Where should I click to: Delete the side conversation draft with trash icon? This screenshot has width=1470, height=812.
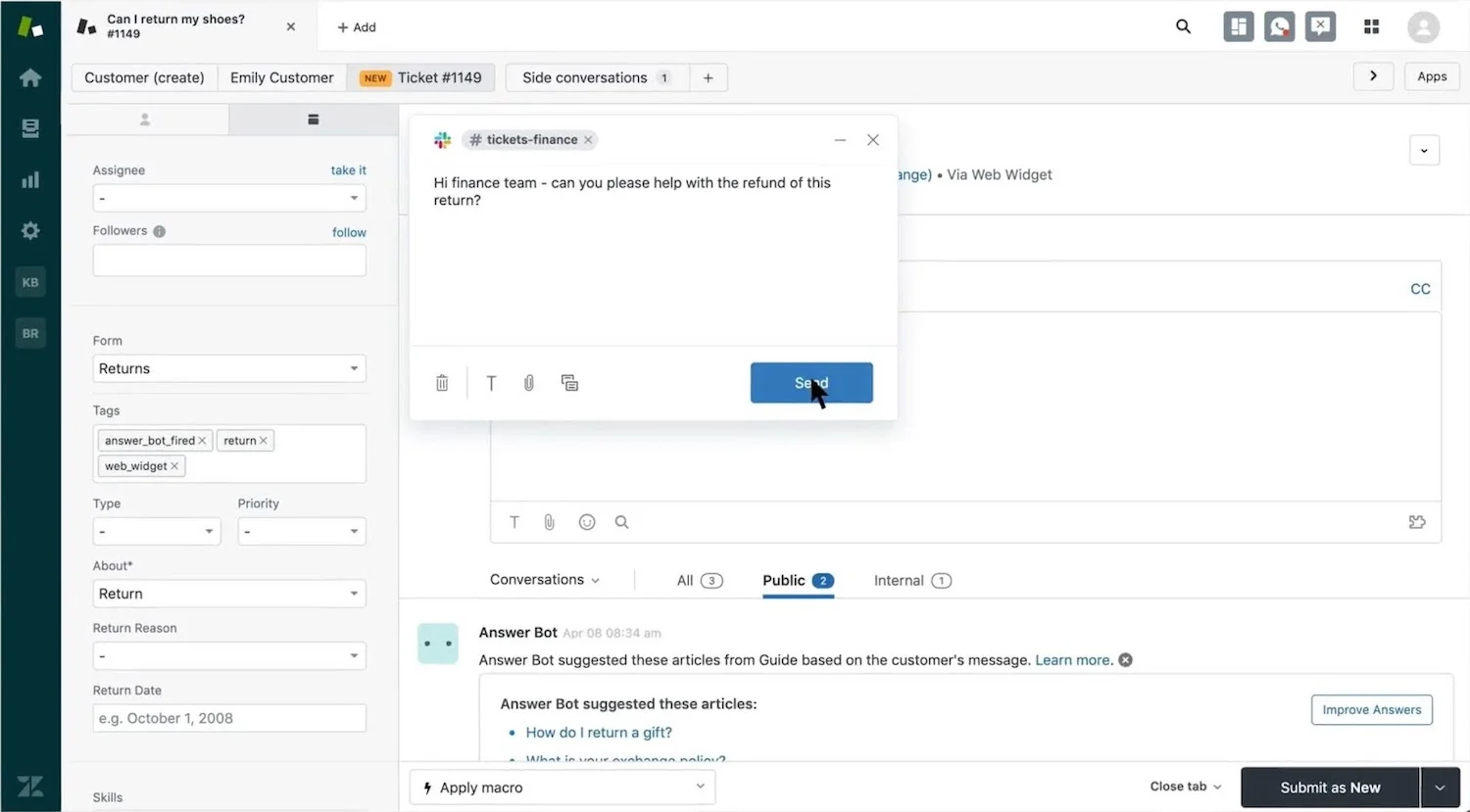coord(442,383)
